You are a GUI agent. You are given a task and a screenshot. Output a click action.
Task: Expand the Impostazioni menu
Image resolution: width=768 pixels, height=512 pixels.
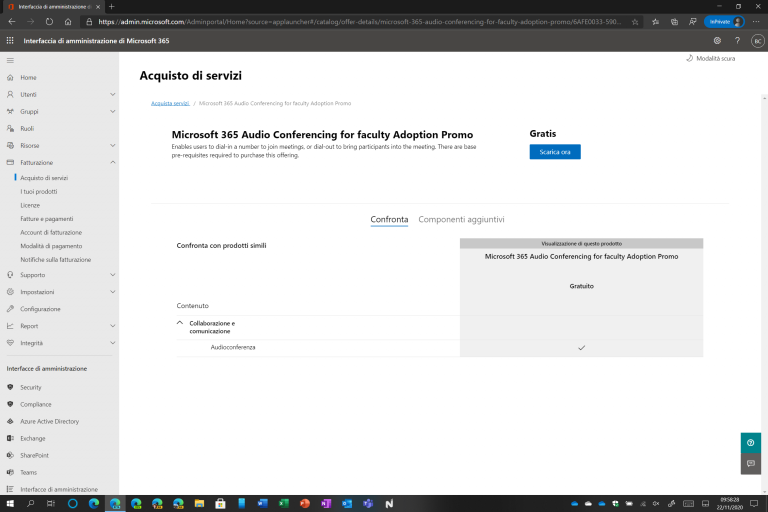click(x=113, y=292)
